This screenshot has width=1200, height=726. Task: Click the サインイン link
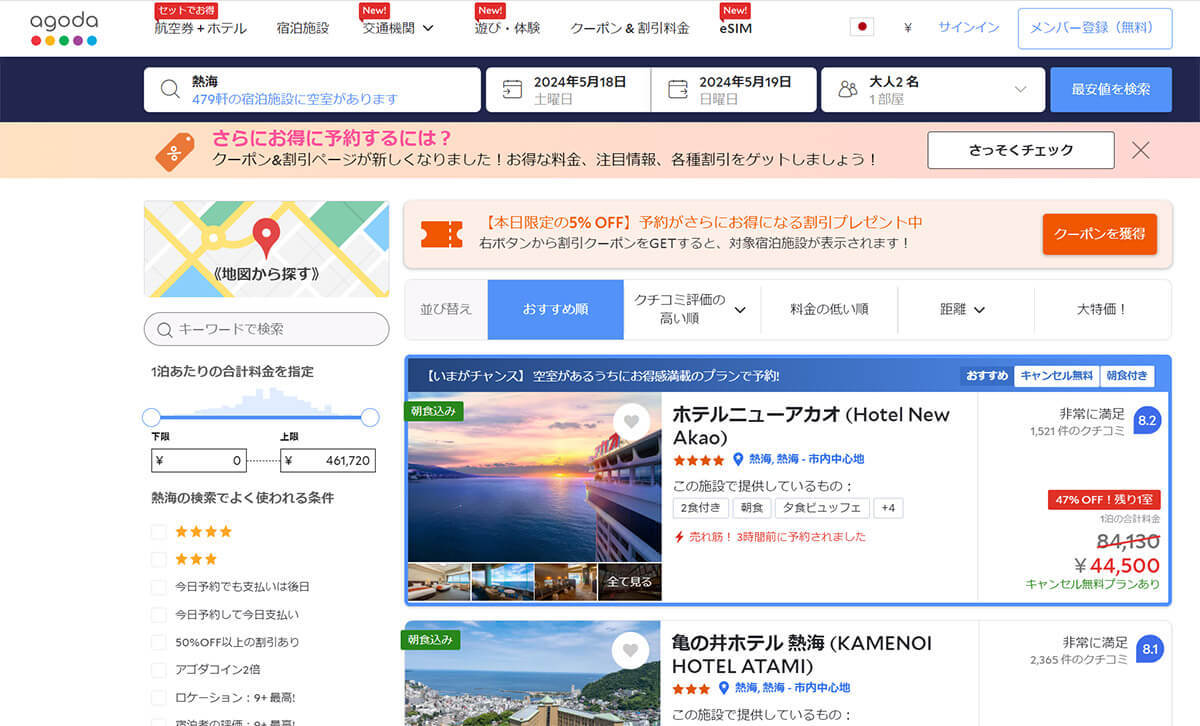[968, 28]
